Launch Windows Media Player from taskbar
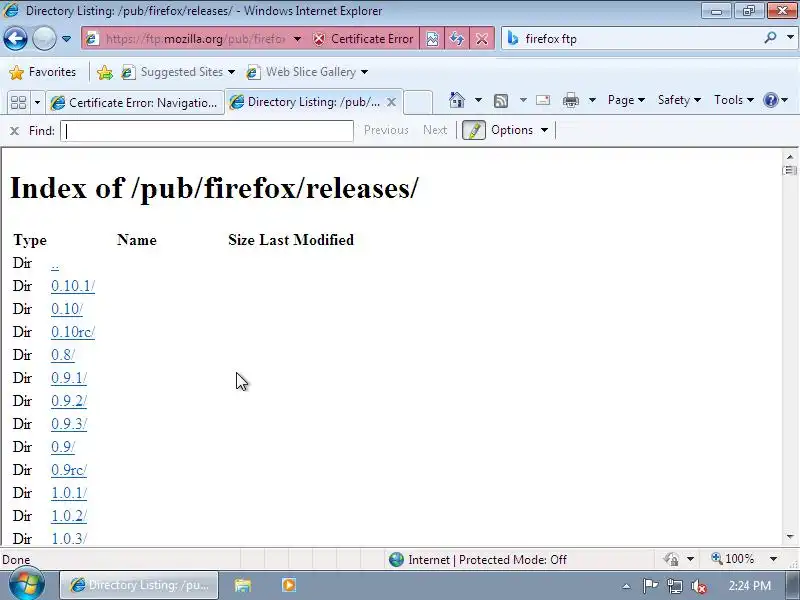800x600 pixels. [289, 585]
